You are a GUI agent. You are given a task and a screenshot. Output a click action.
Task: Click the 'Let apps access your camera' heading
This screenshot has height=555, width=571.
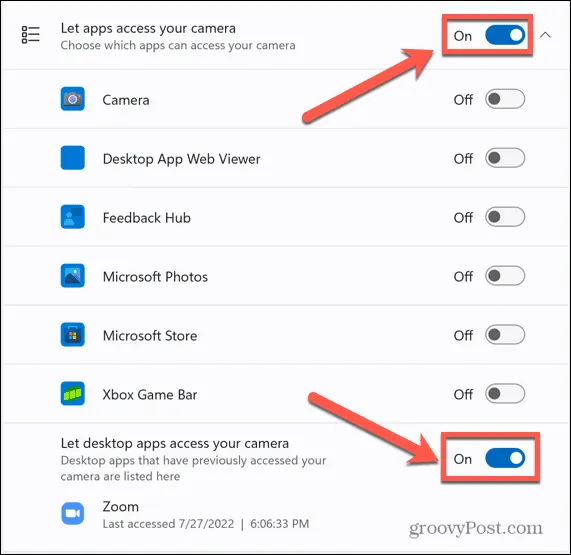[148, 28]
